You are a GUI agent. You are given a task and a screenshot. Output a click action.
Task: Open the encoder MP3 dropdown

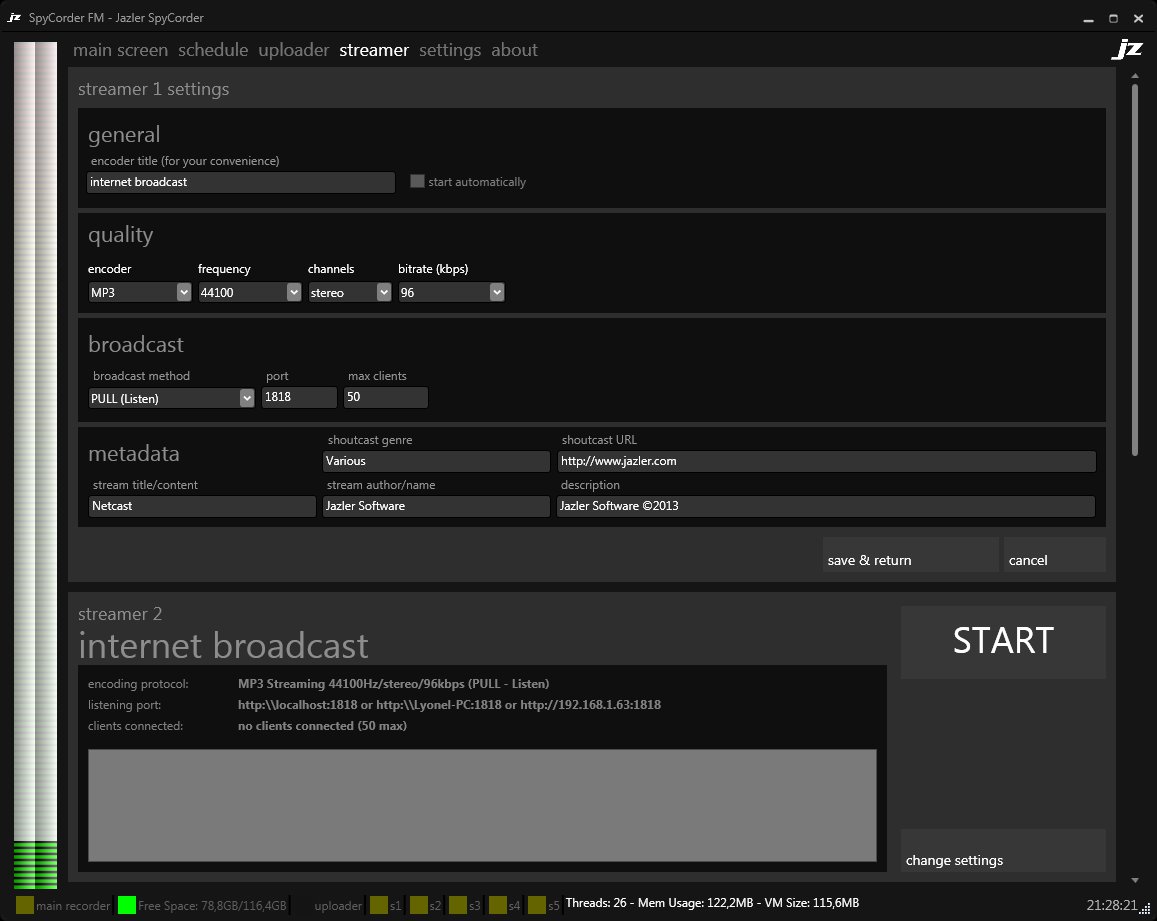tap(139, 292)
